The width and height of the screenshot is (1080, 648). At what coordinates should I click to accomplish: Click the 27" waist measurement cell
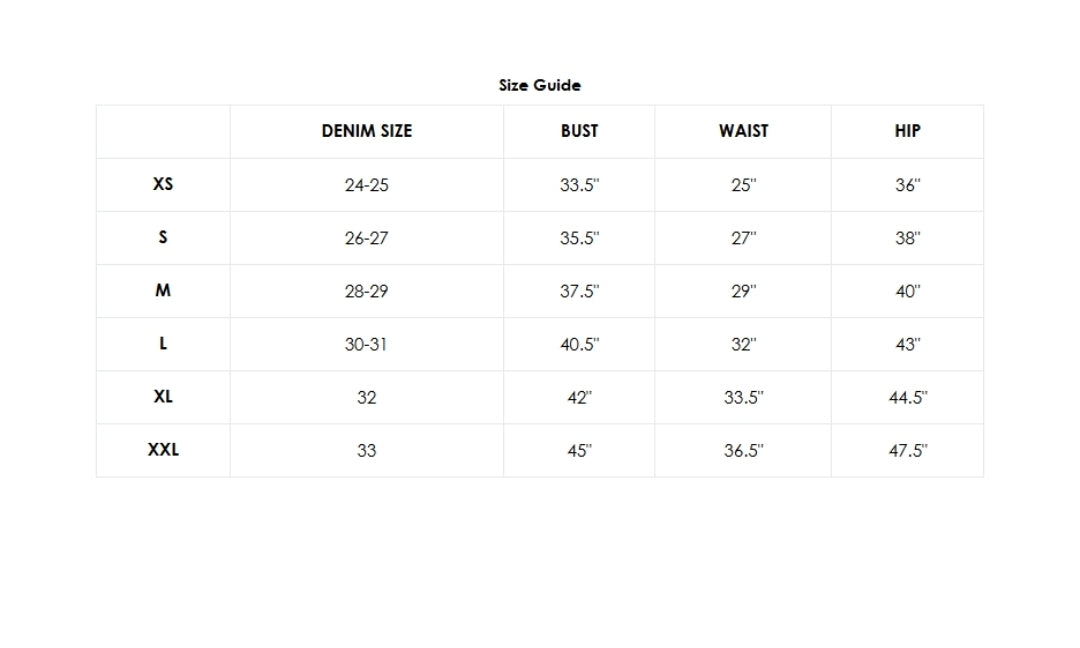(743, 238)
